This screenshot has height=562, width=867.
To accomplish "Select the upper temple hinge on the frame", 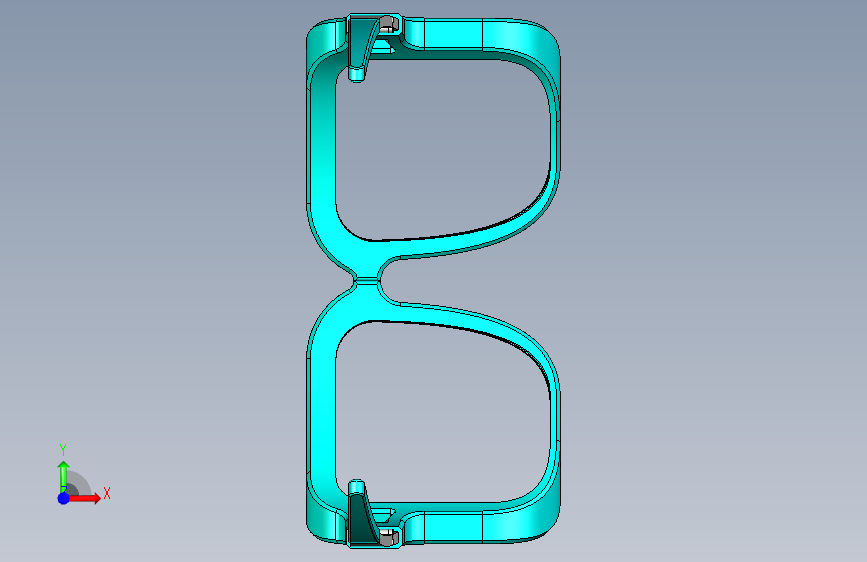I will (x=363, y=48).
